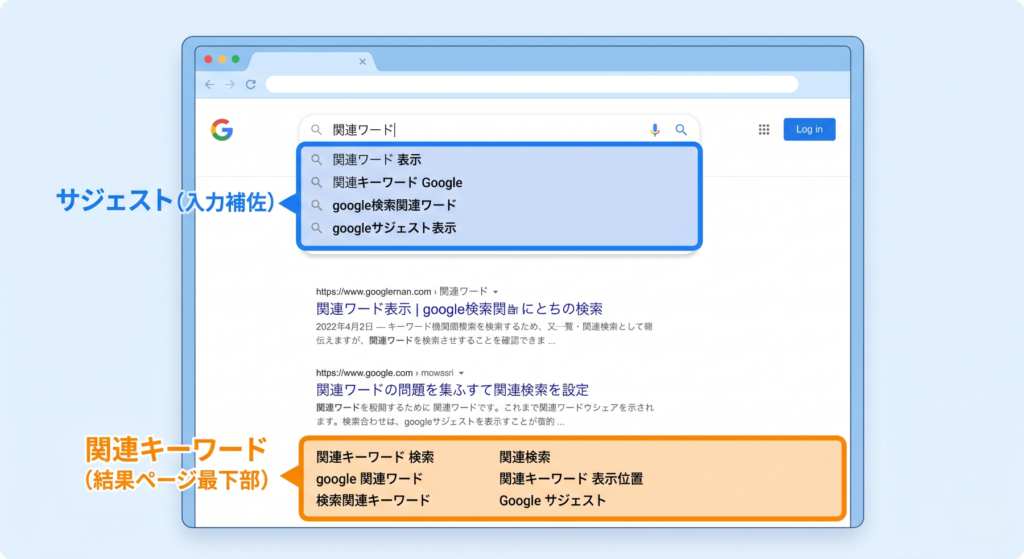Click magnifier icon beside googleサジェスト表示 suggestion
Screen dimensions: 1024x559
(317, 228)
